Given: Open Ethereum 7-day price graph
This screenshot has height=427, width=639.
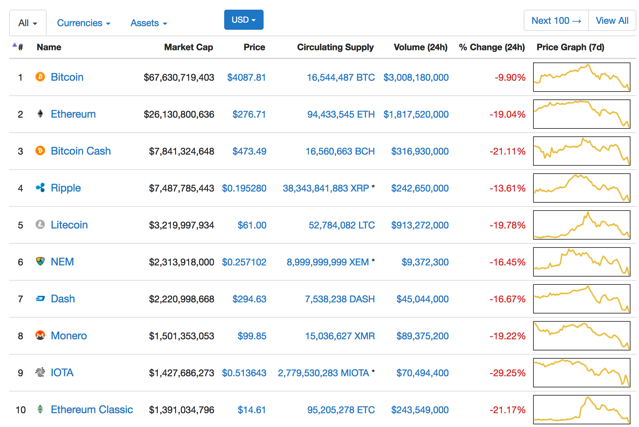Looking at the screenshot, I should (582, 114).
